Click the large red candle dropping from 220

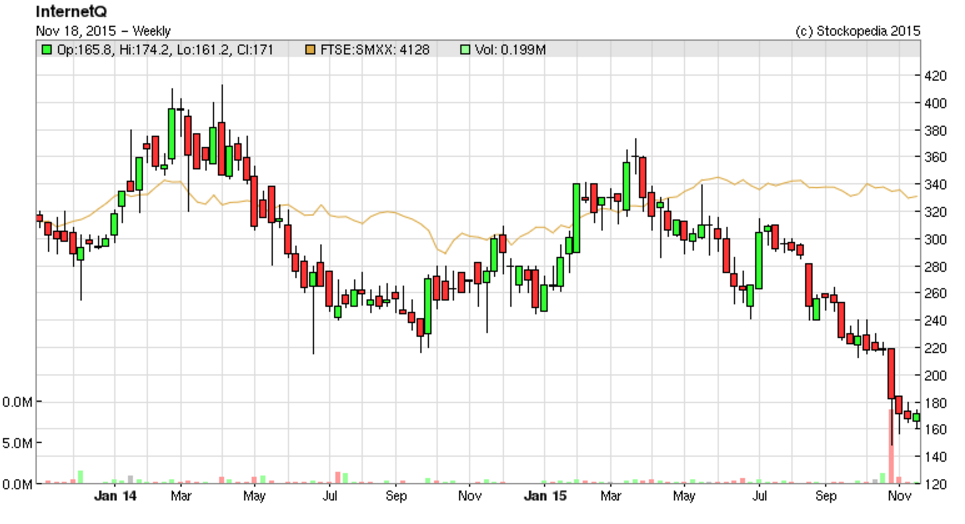point(891,373)
